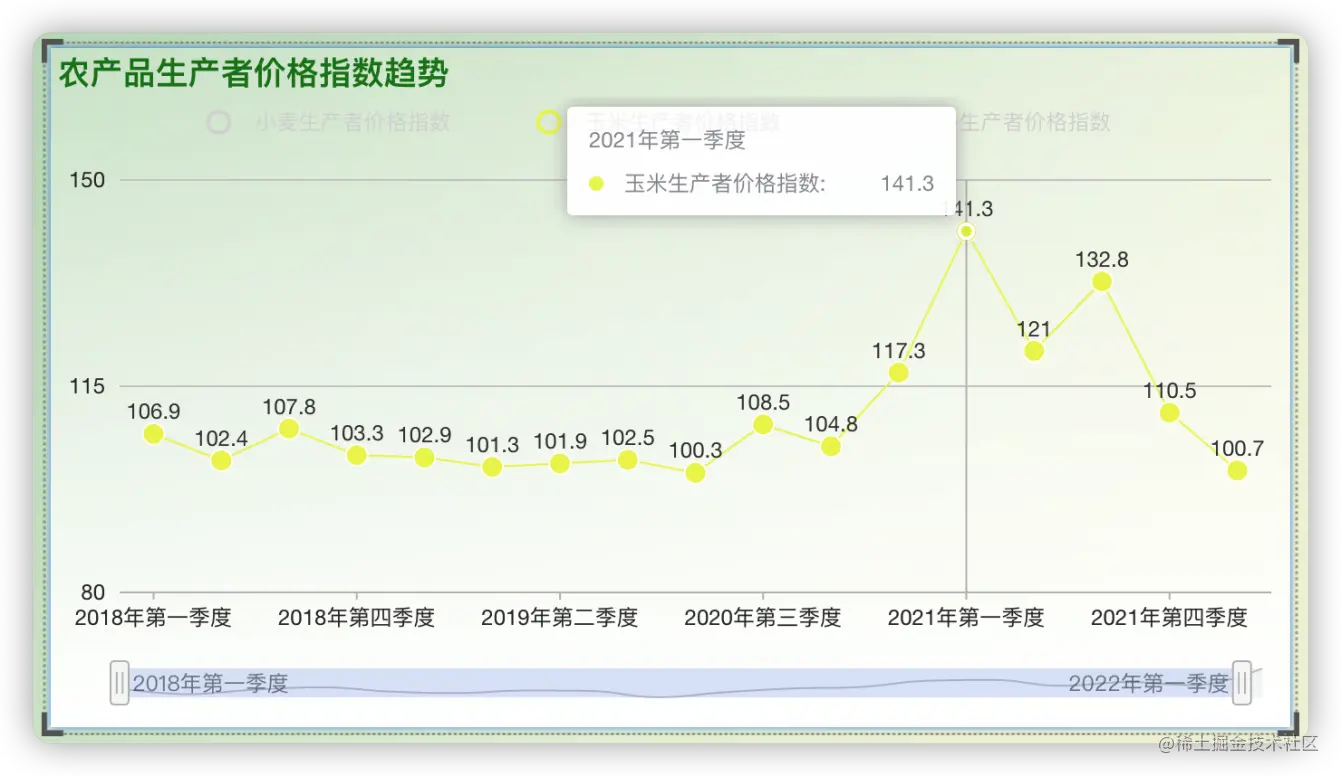Select the data point labeled 106.9
Viewport: 1341px width, 776px height.
tap(154, 434)
